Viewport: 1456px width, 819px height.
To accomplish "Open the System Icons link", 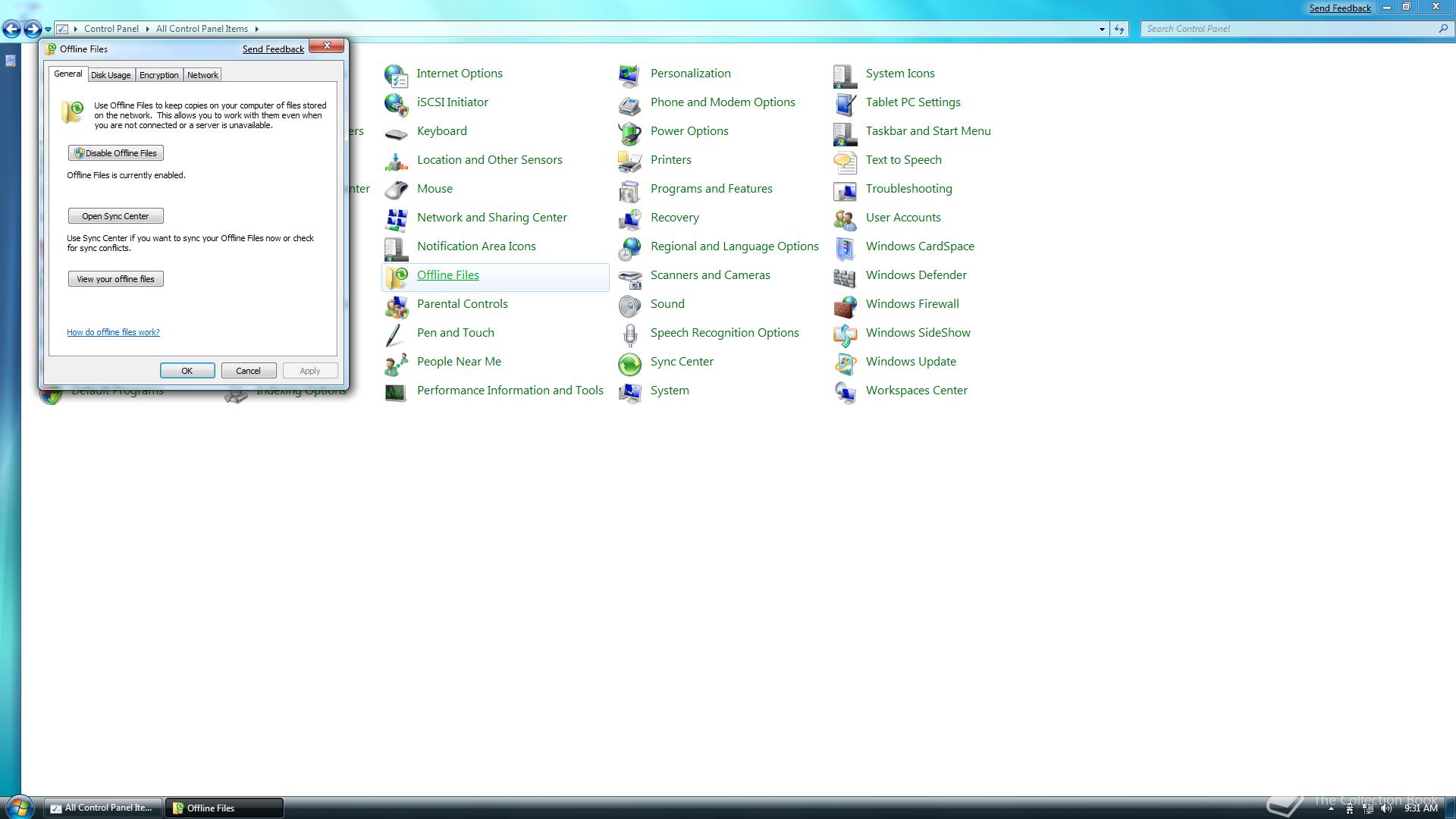I will pyautogui.click(x=900, y=74).
